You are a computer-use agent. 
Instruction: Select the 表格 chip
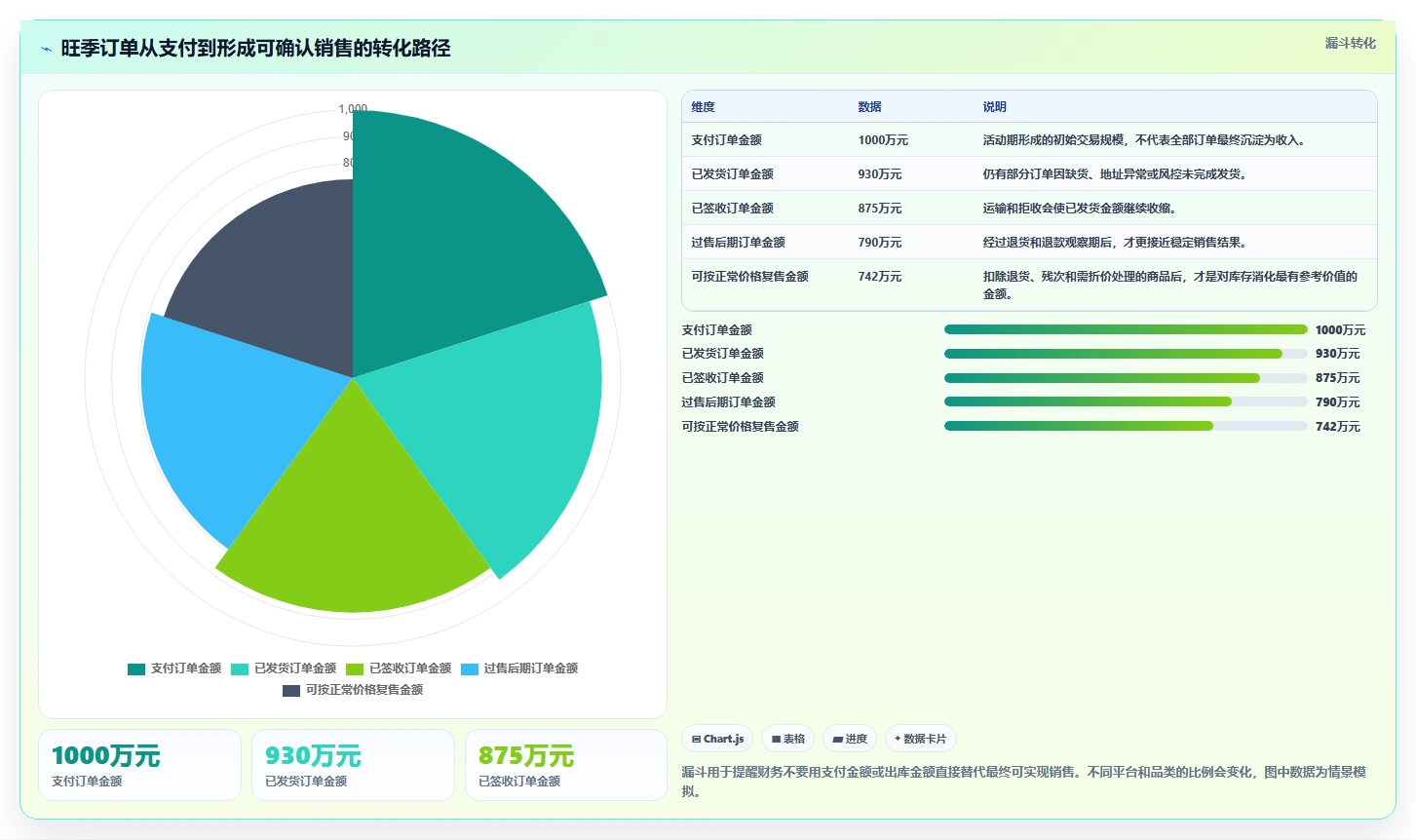(x=788, y=739)
